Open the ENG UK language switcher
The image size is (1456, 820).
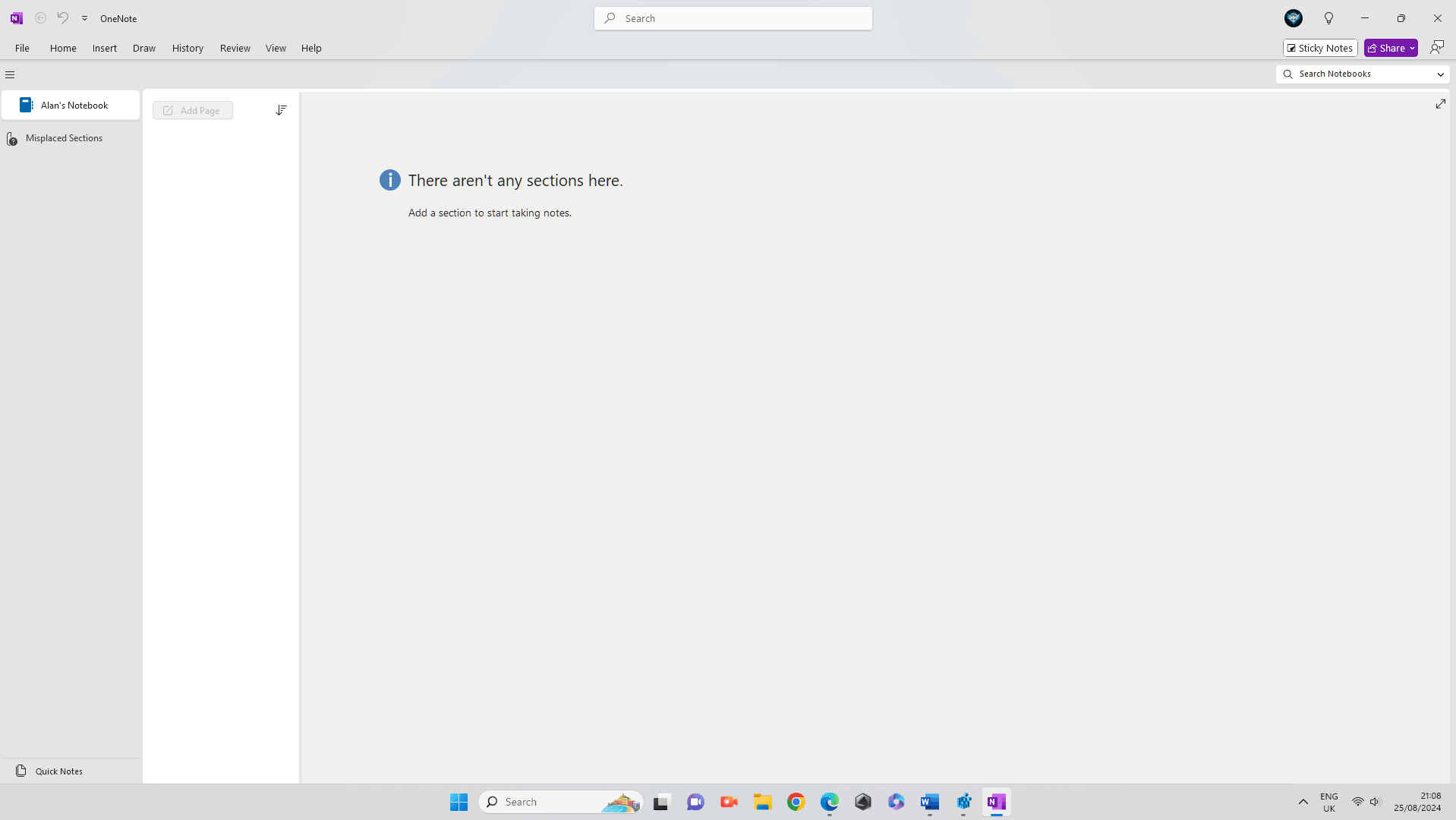pyautogui.click(x=1328, y=803)
